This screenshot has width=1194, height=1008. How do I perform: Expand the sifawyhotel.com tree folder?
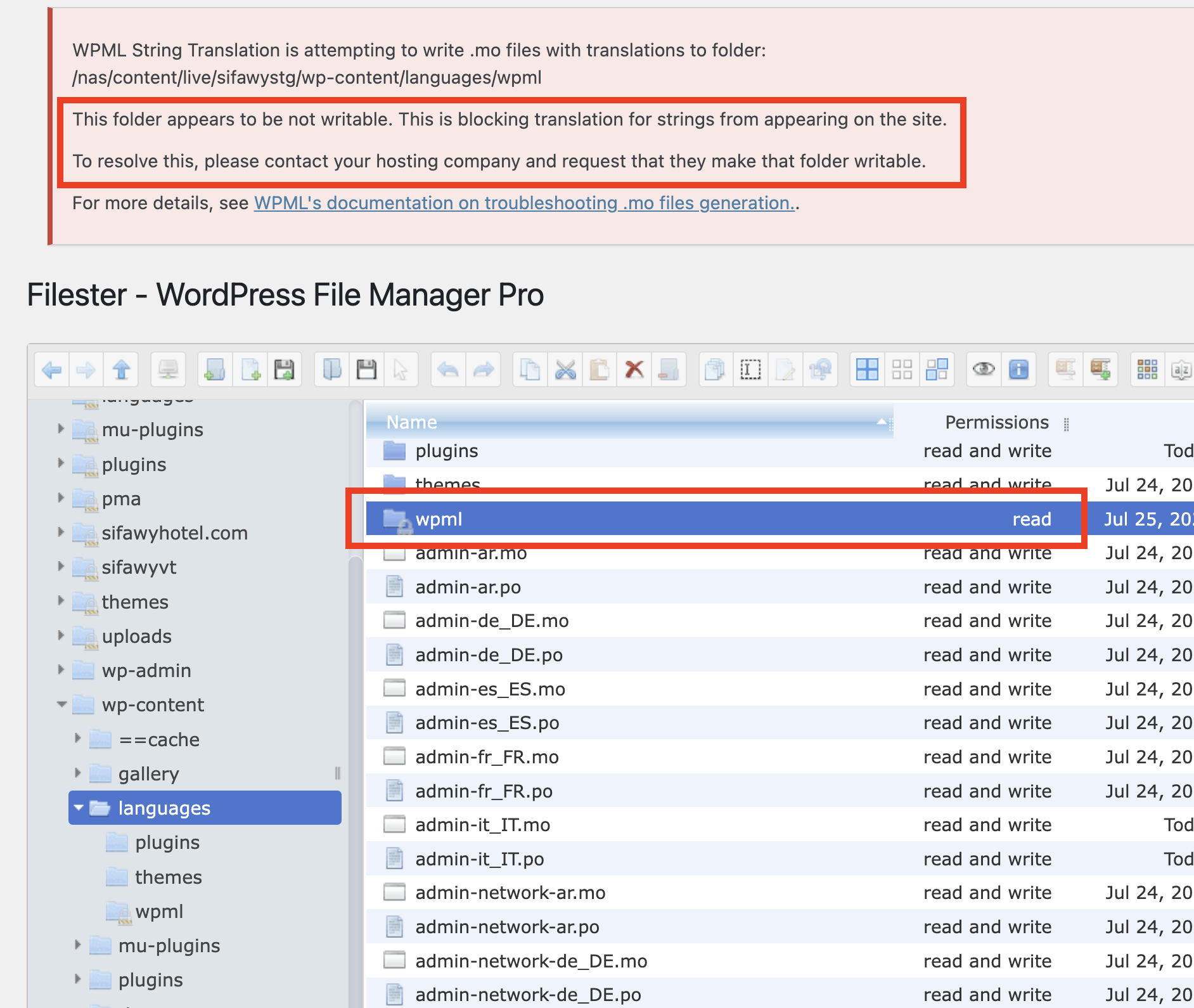(x=61, y=532)
